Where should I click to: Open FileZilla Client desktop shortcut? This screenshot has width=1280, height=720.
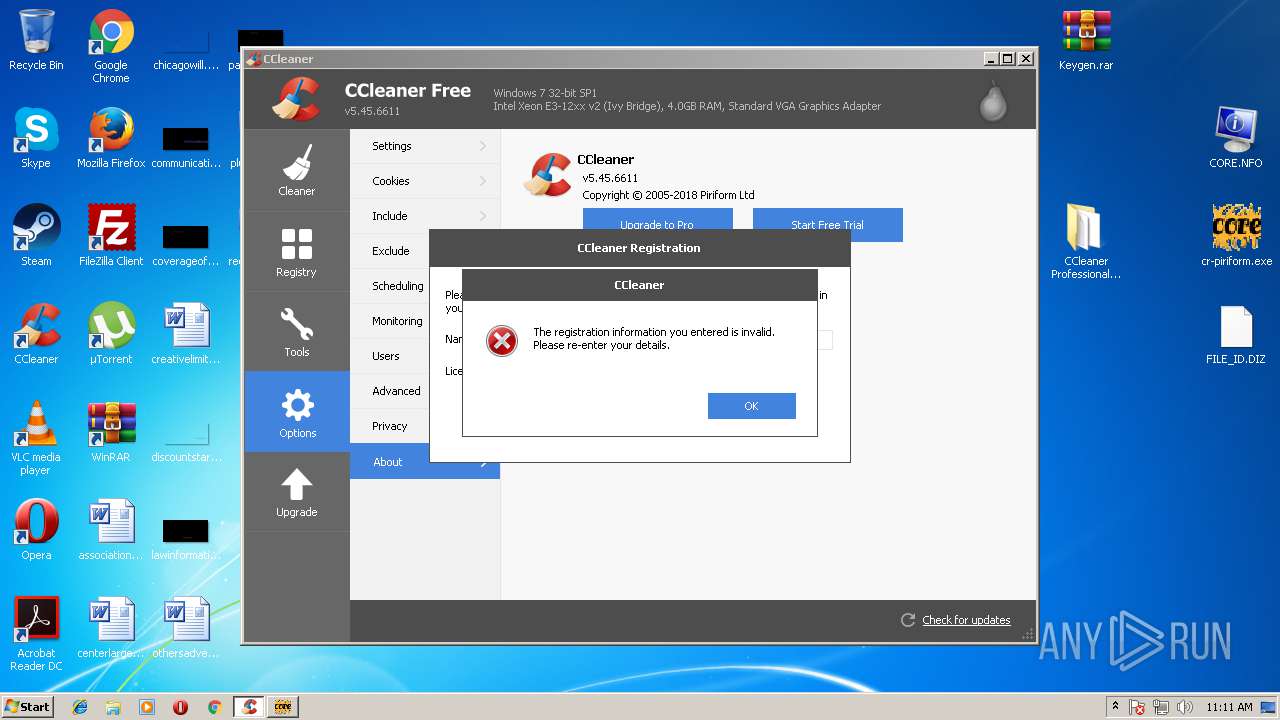[x=111, y=236]
